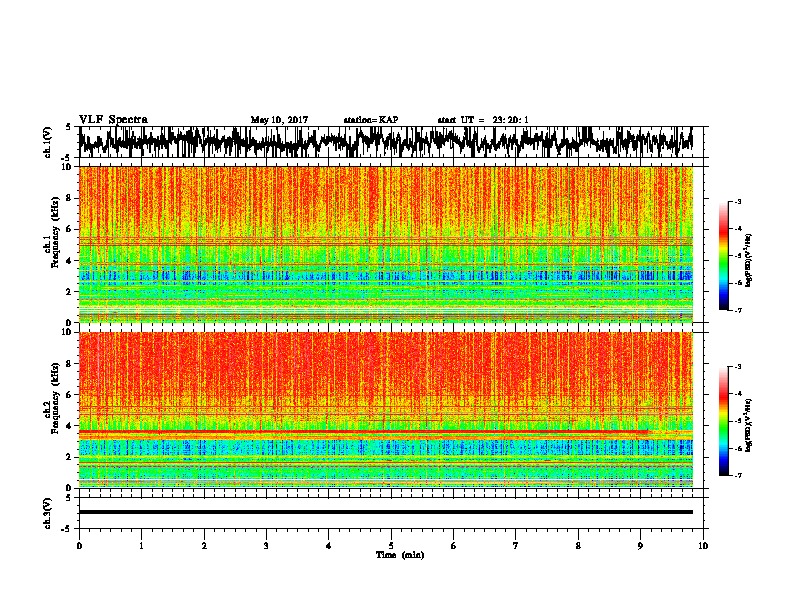Click the ch.1 colorbar log(PSD) unit label
The height and width of the screenshot is (612, 792).
(x=749, y=261)
